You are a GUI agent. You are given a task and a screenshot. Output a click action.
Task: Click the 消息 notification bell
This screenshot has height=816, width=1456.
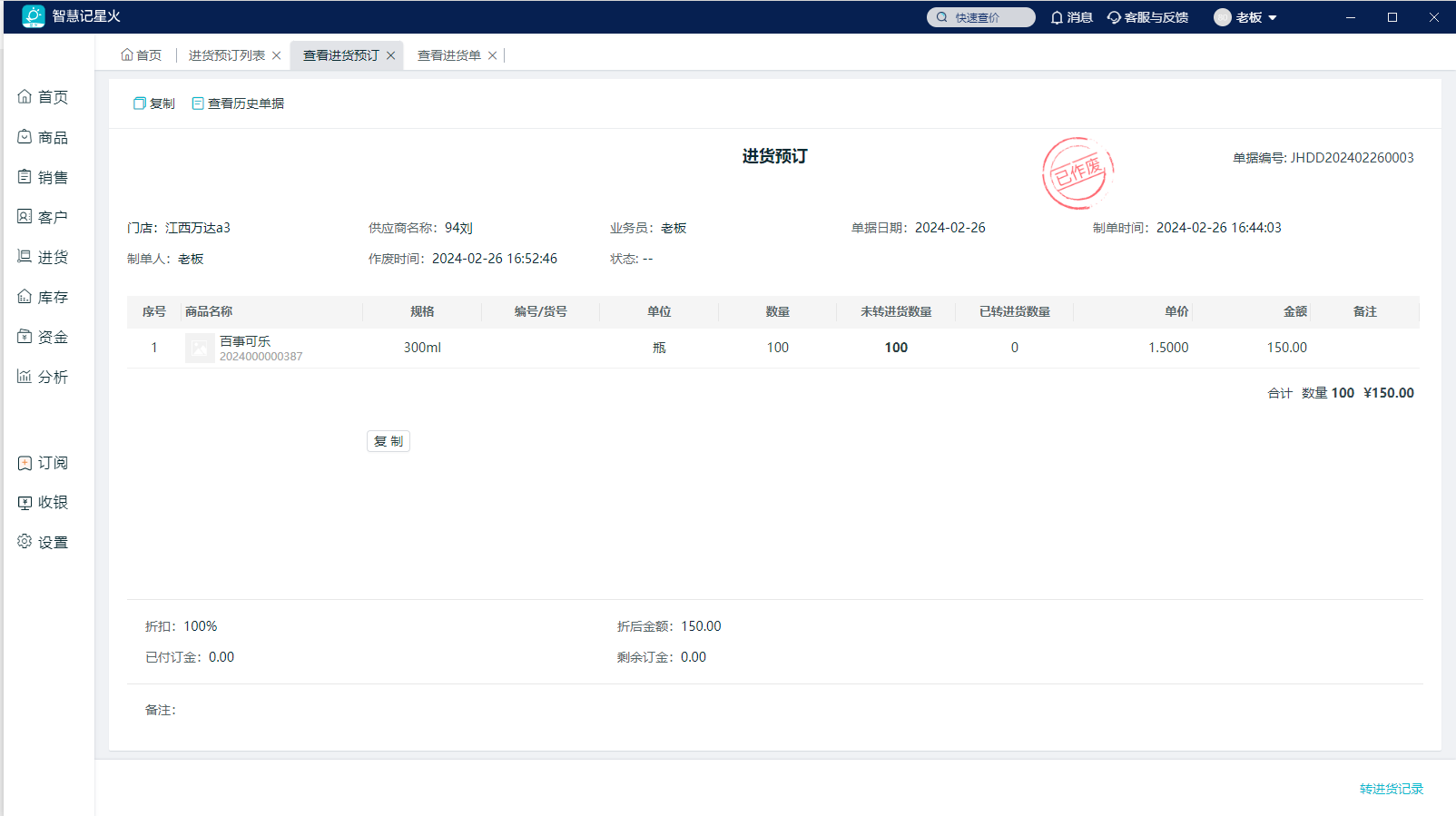click(1071, 17)
